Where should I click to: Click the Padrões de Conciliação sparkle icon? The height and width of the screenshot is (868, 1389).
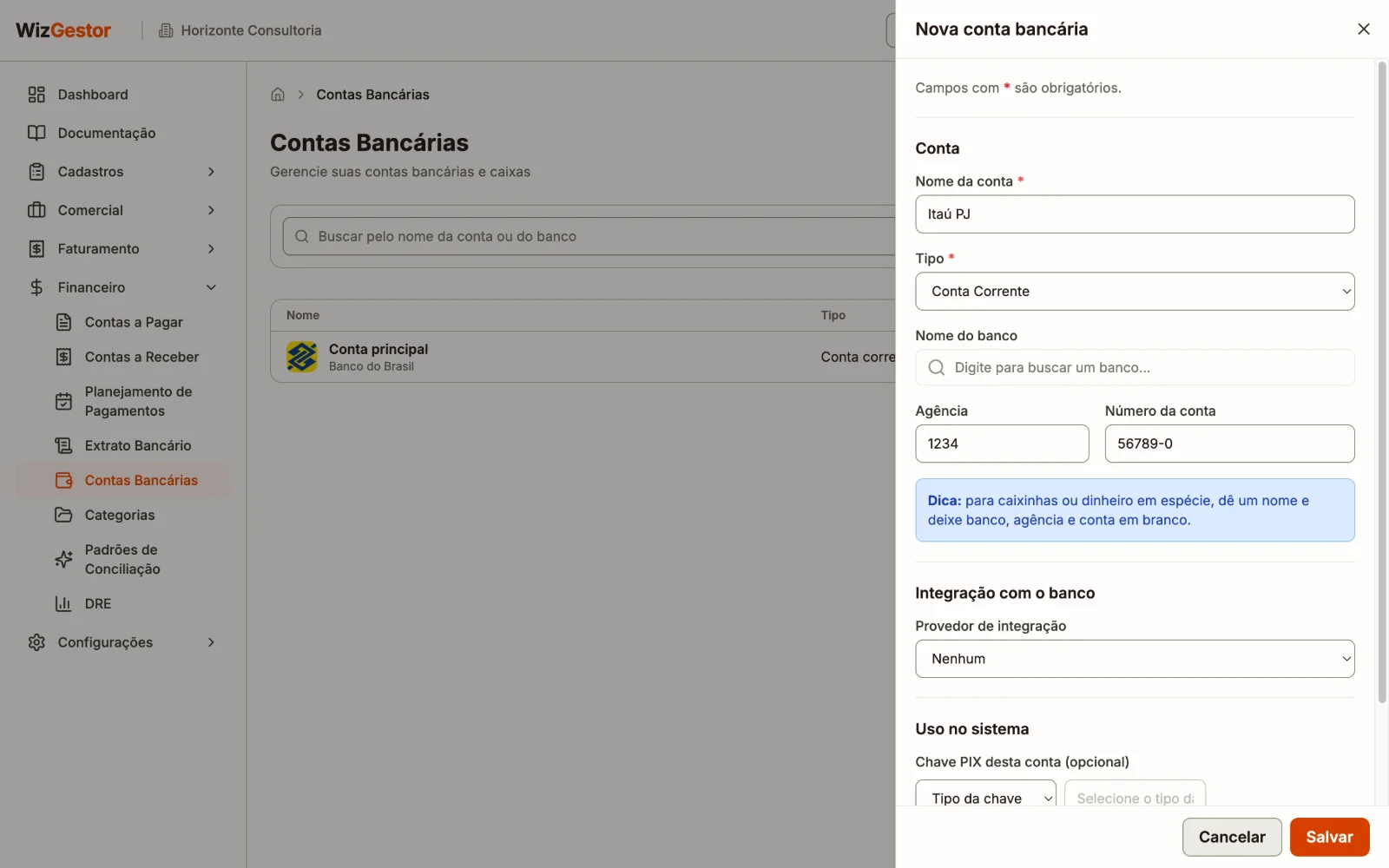point(63,559)
